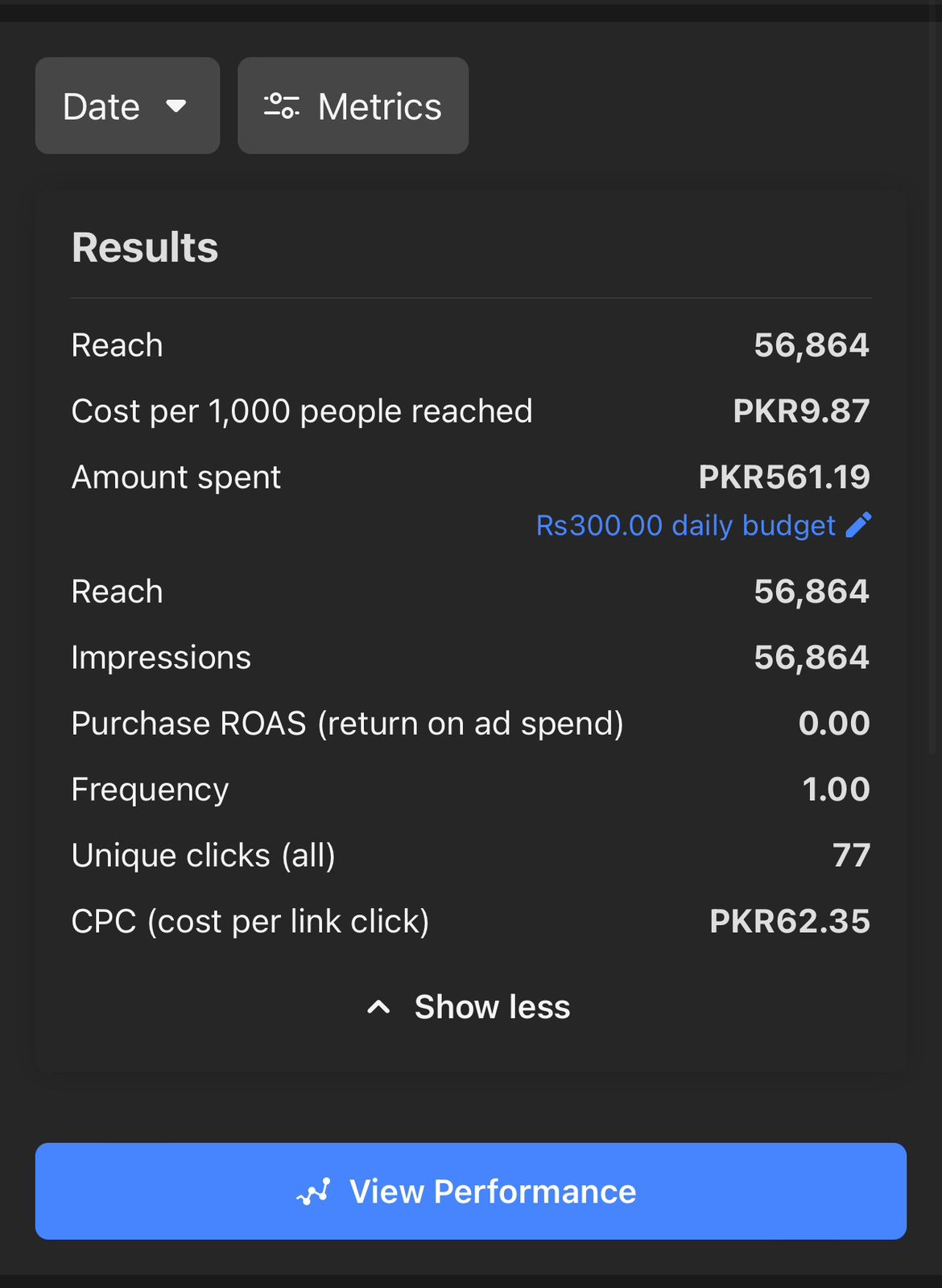Click the pencil icon beside daily budget
The height and width of the screenshot is (1288, 942).
point(858,525)
